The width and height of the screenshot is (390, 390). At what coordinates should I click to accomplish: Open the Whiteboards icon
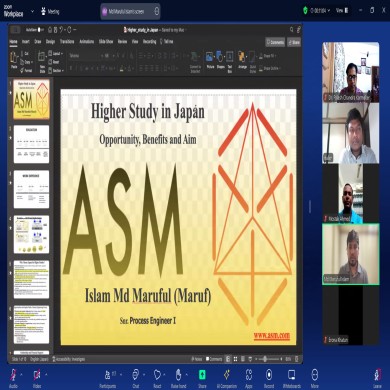pos(292,375)
